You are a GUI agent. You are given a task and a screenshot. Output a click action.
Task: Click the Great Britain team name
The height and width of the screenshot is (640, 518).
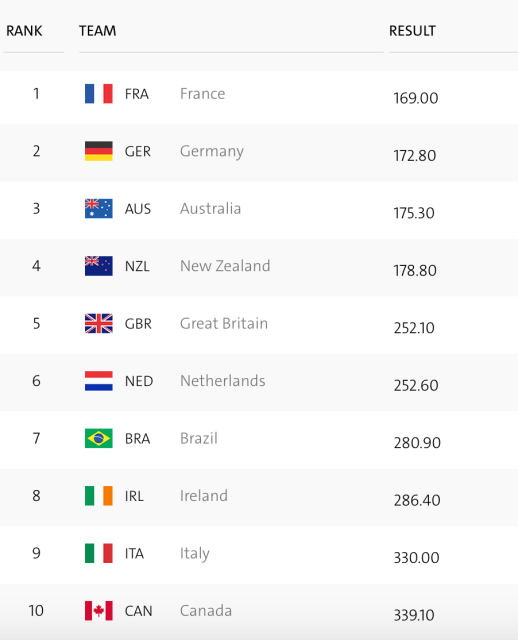click(x=224, y=324)
